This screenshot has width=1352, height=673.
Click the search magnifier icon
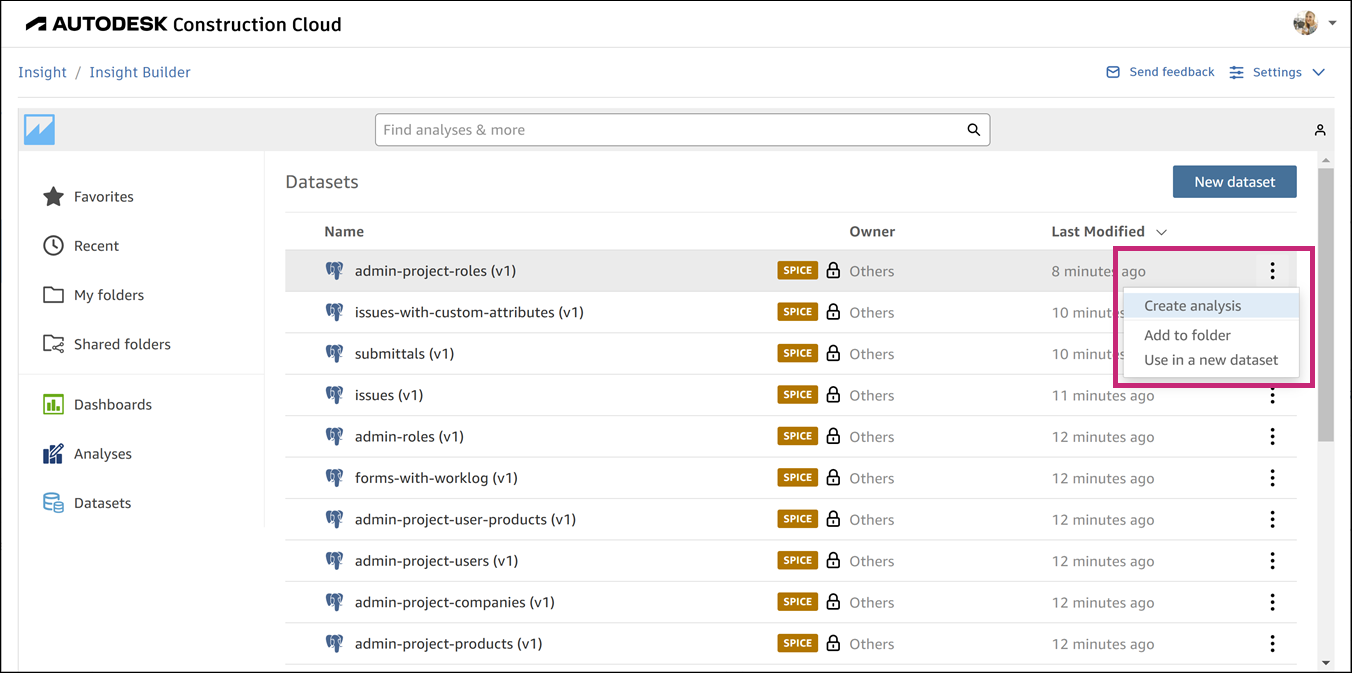[x=973, y=130]
